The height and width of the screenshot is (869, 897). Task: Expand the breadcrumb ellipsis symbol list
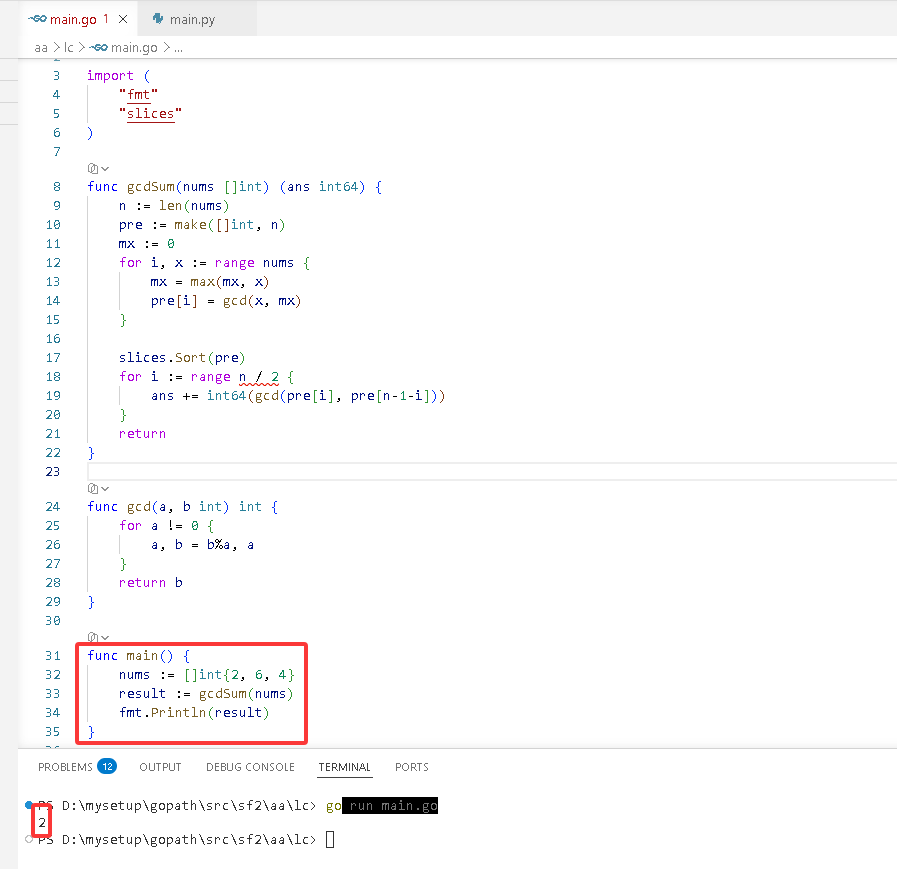coord(178,48)
